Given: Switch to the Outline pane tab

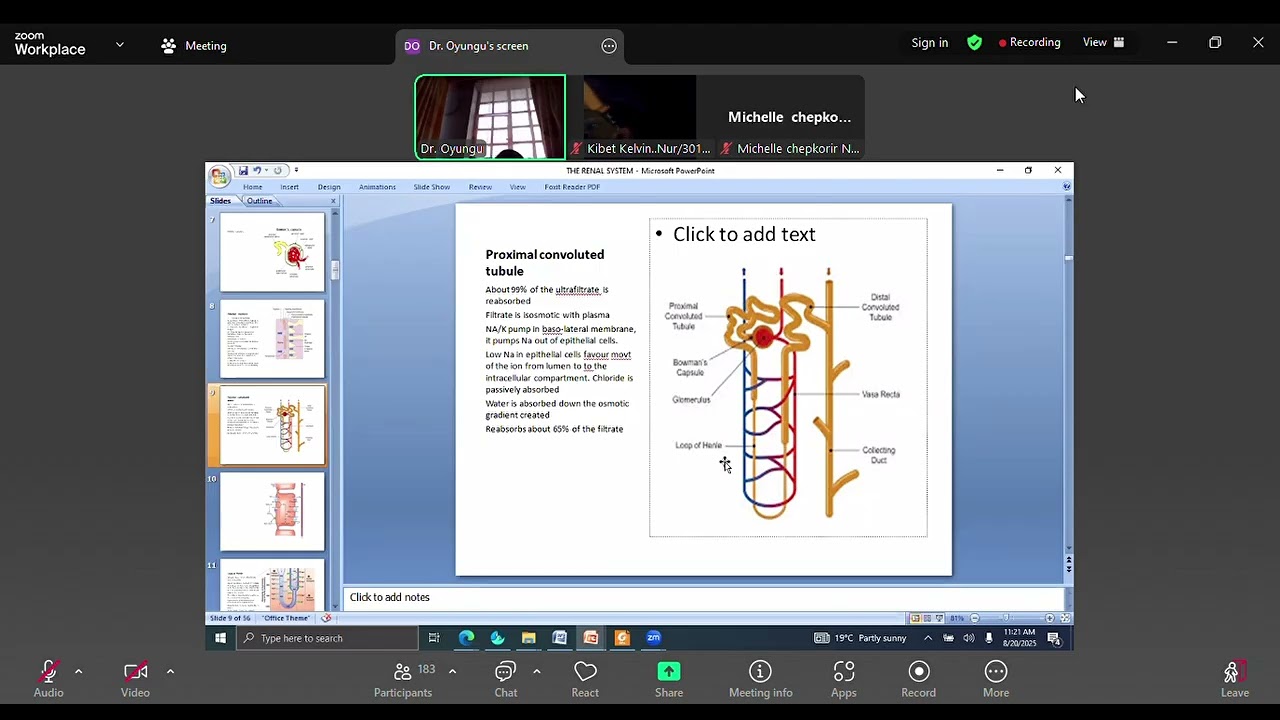Looking at the screenshot, I should [259, 201].
